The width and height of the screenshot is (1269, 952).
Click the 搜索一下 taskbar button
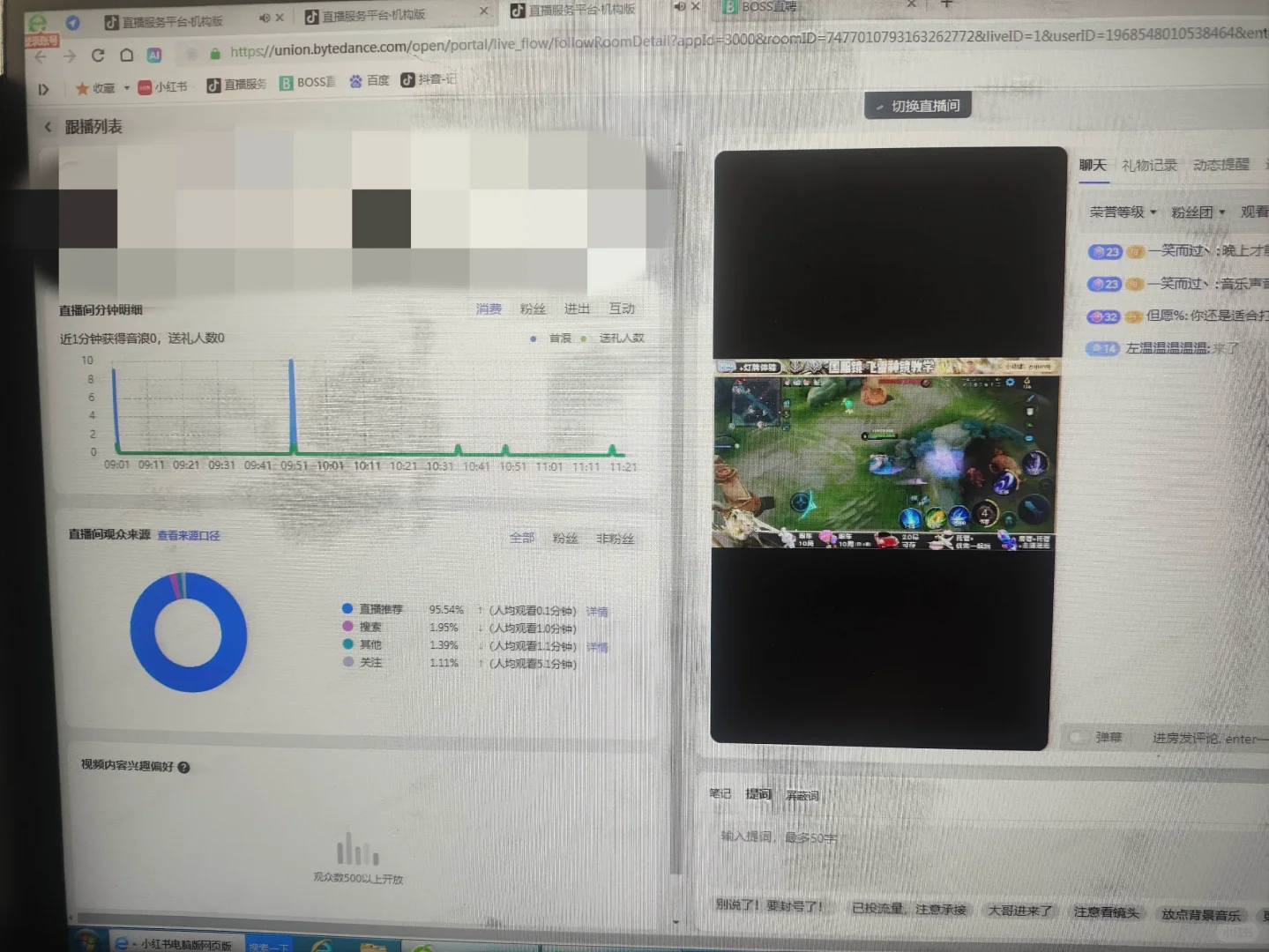click(269, 945)
